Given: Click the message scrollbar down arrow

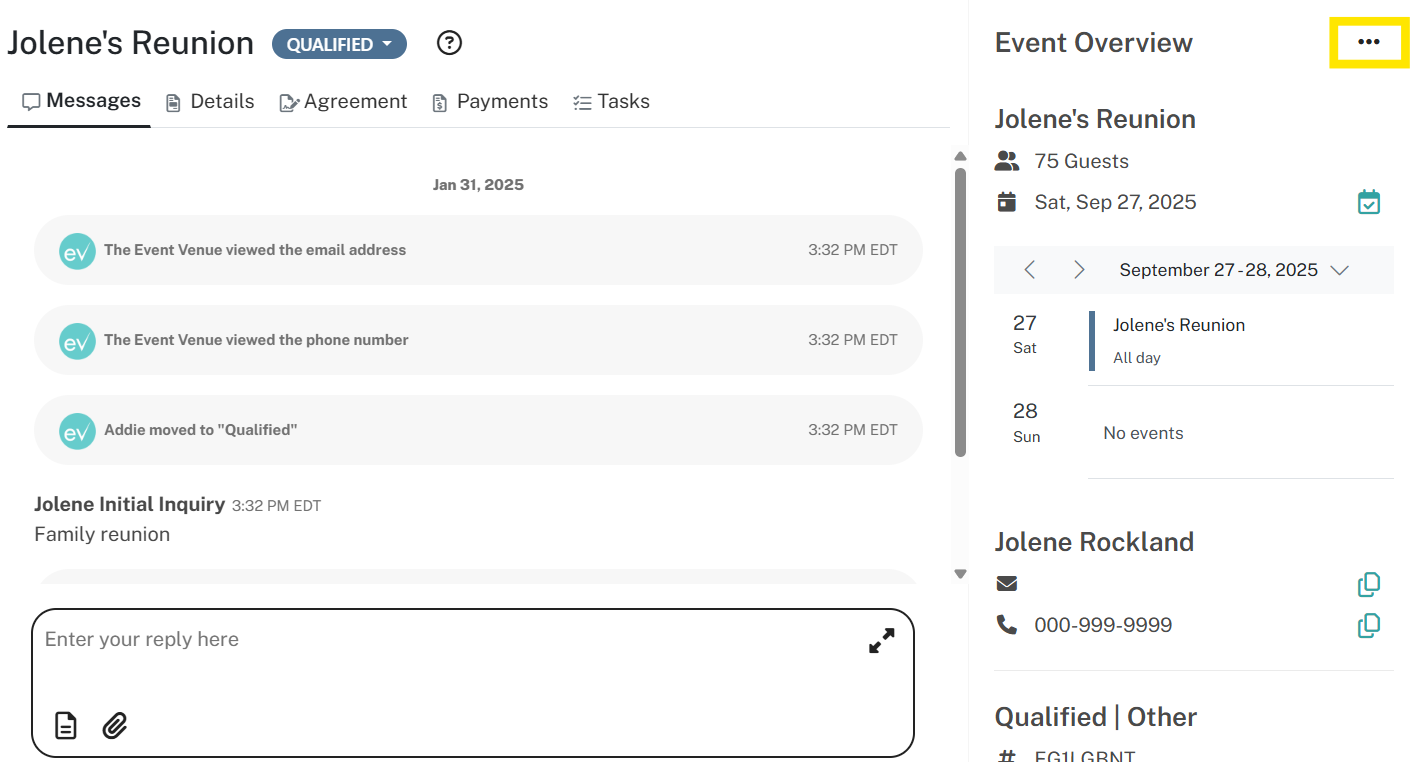Looking at the screenshot, I should click(960, 574).
